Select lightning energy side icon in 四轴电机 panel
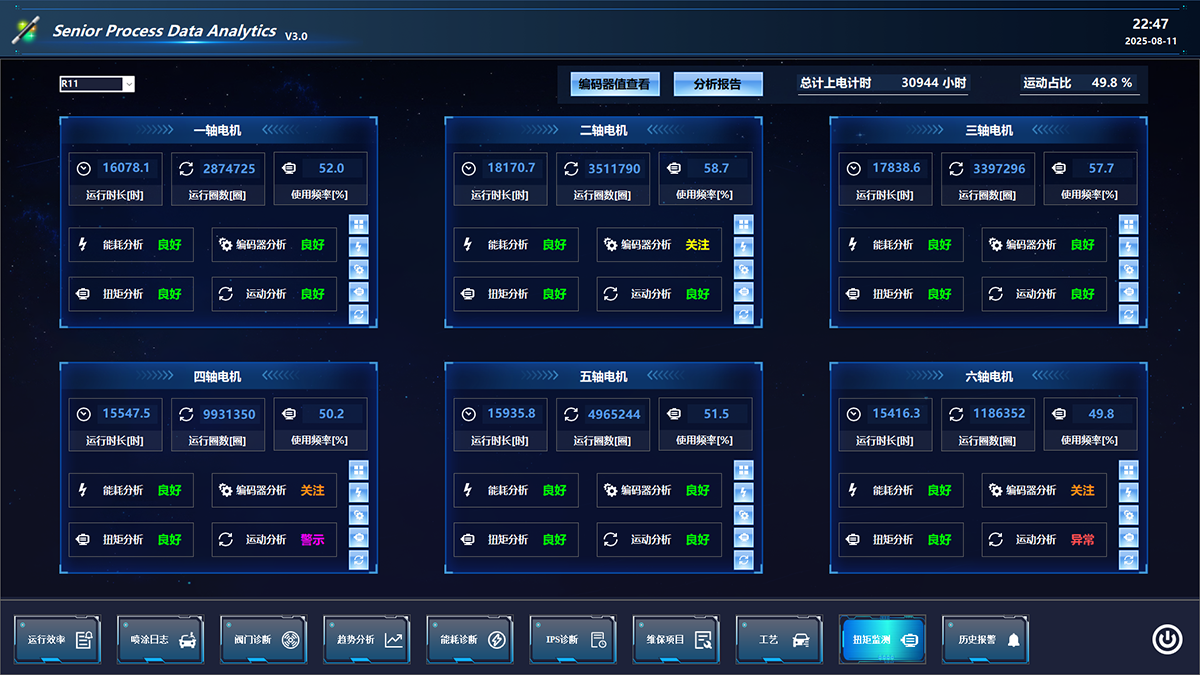The height and width of the screenshot is (675, 1200). pyautogui.click(x=359, y=493)
